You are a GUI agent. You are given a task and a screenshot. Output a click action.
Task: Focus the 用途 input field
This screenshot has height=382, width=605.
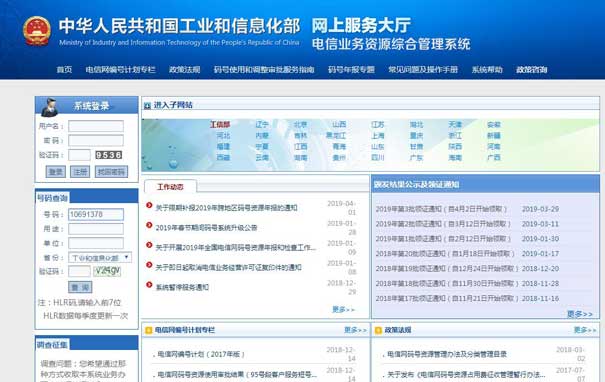[x=96, y=229]
